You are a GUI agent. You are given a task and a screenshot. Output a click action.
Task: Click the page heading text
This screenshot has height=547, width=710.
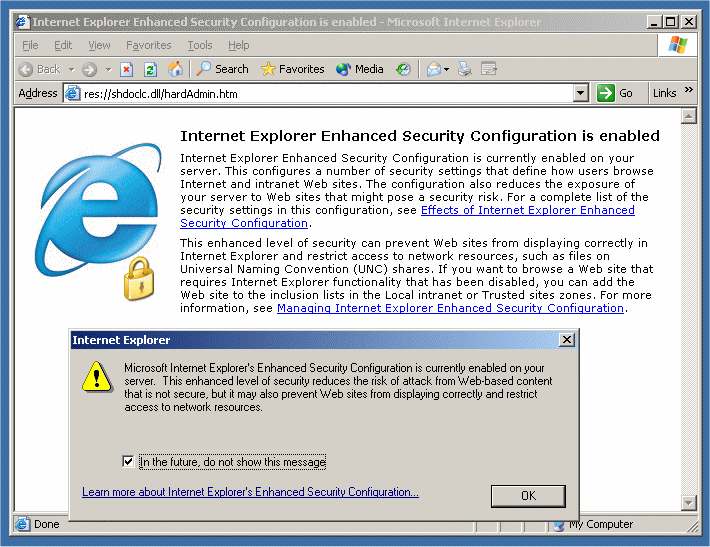pyautogui.click(x=420, y=136)
